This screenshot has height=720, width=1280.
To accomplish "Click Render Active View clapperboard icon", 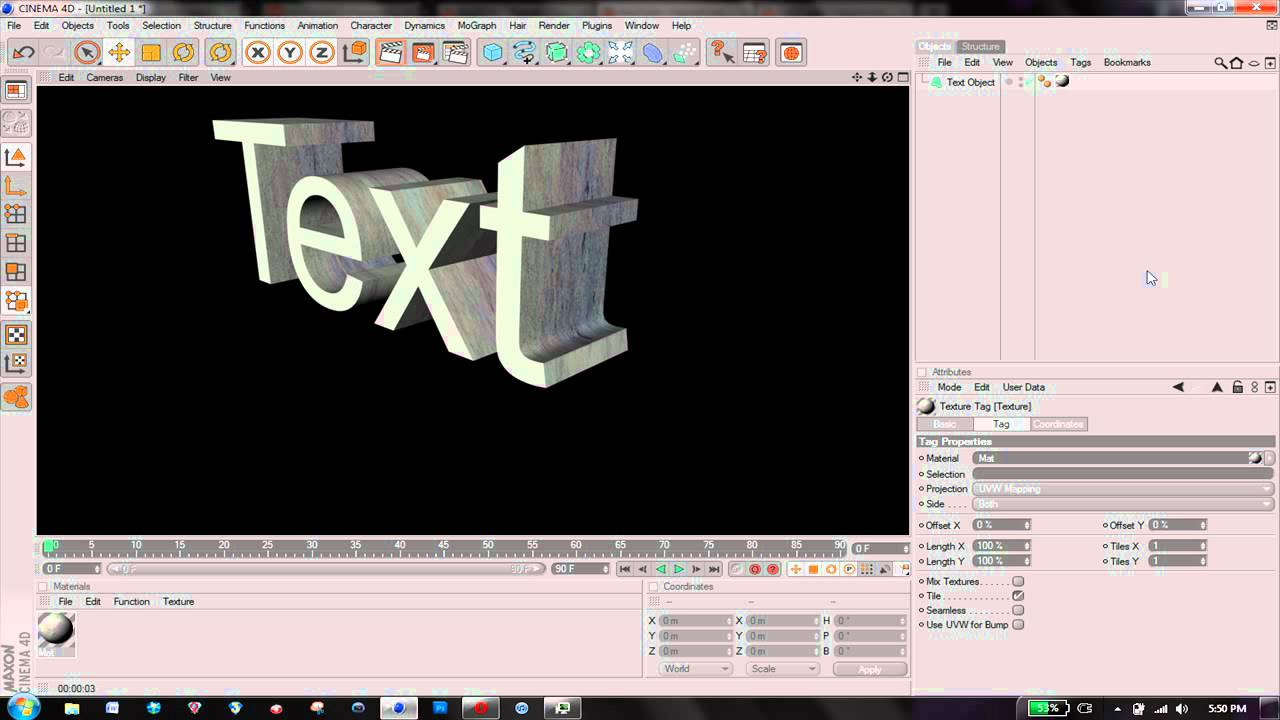I will (x=391, y=53).
